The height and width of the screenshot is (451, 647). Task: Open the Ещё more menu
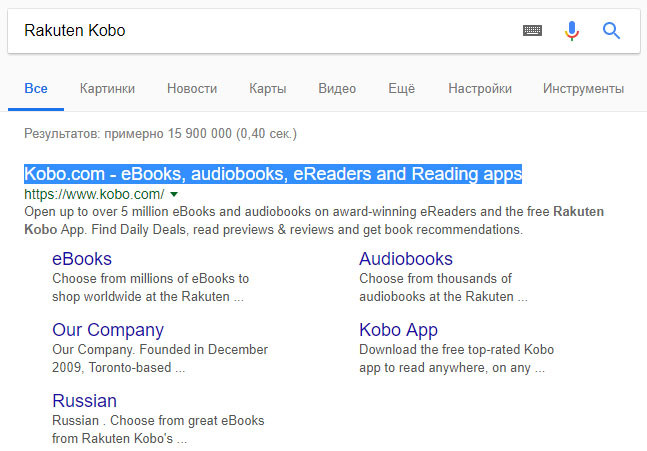[401, 88]
